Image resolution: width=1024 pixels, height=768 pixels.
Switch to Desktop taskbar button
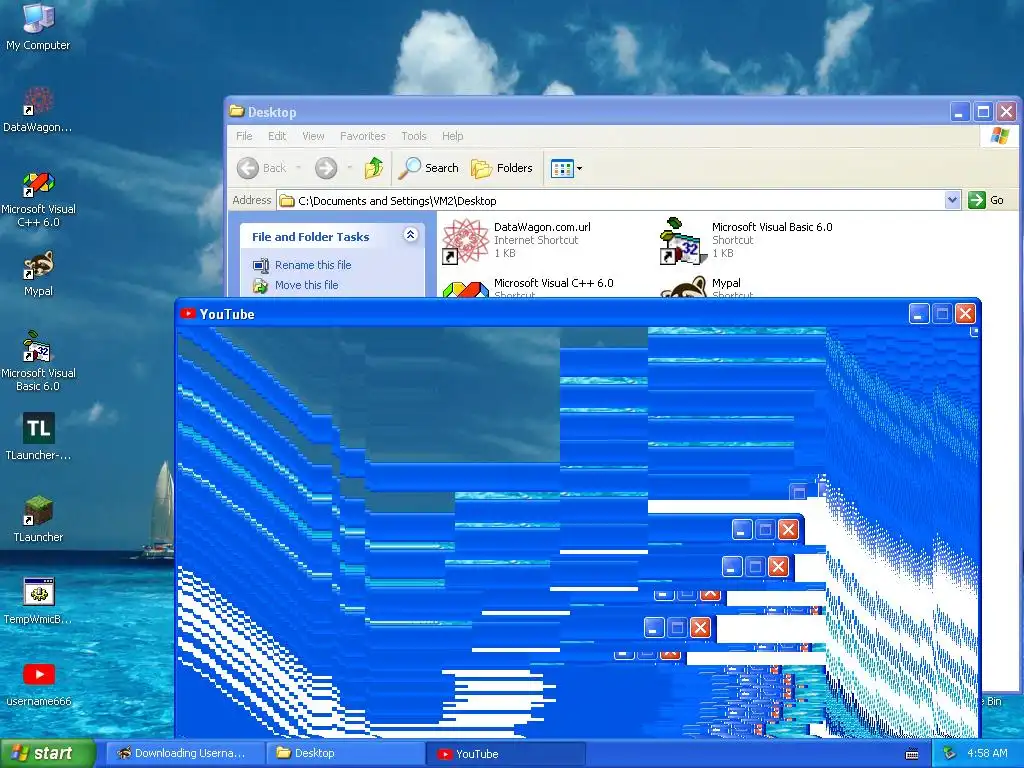346,753
